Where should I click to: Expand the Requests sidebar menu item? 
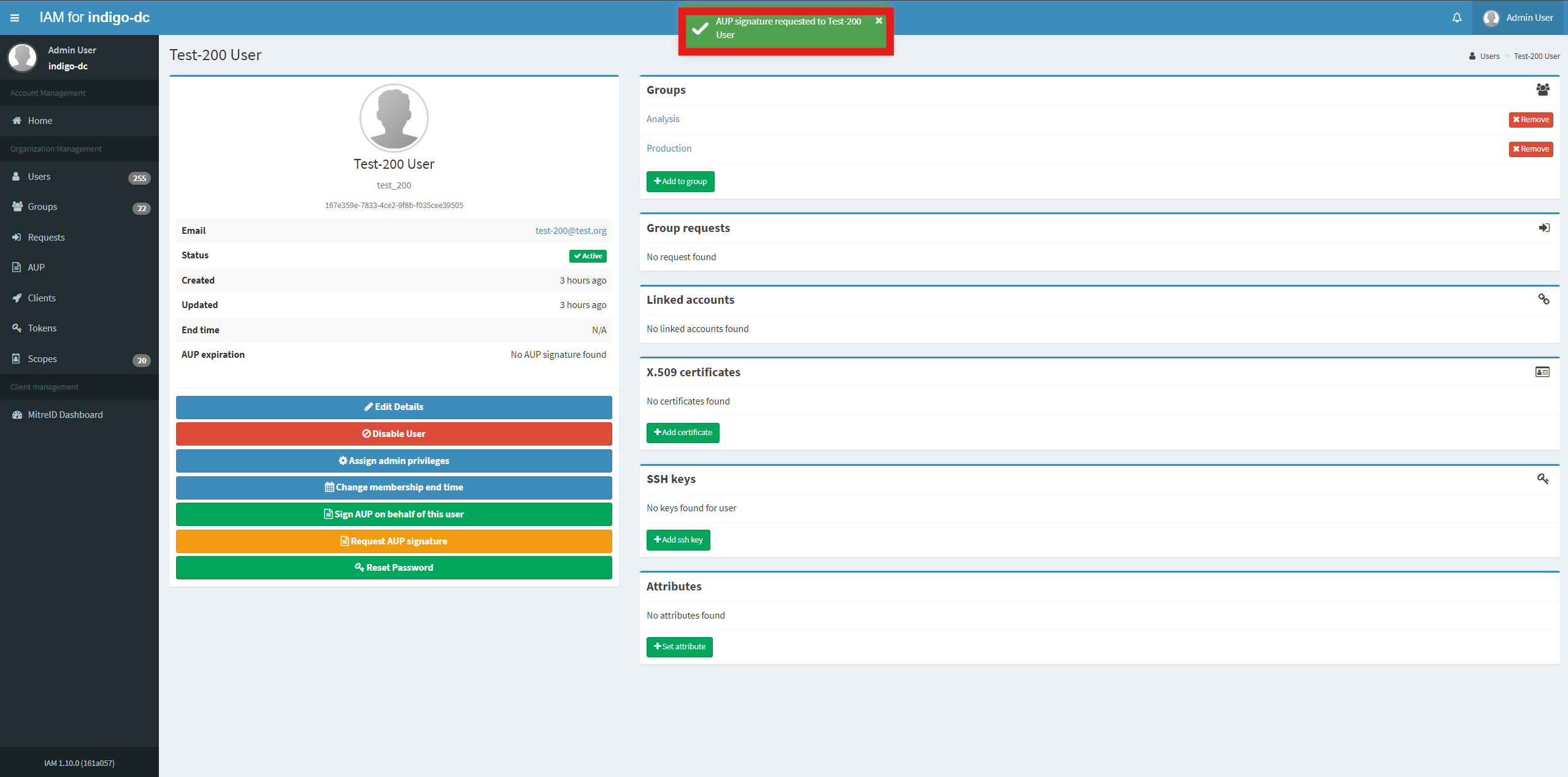(46, 237)
